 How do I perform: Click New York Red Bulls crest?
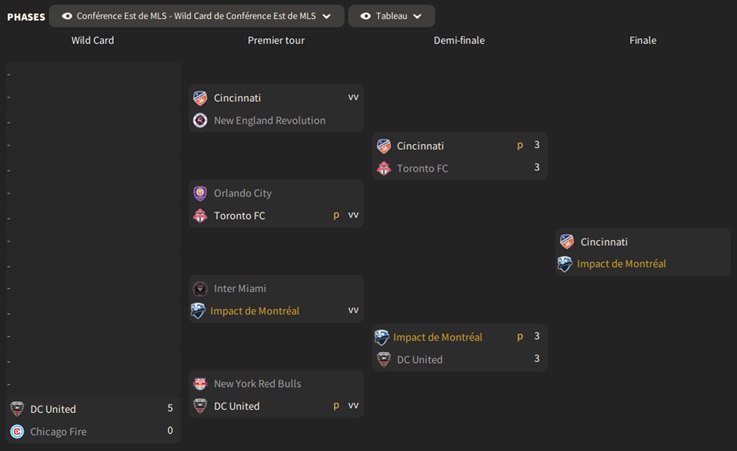coord(200,384)
